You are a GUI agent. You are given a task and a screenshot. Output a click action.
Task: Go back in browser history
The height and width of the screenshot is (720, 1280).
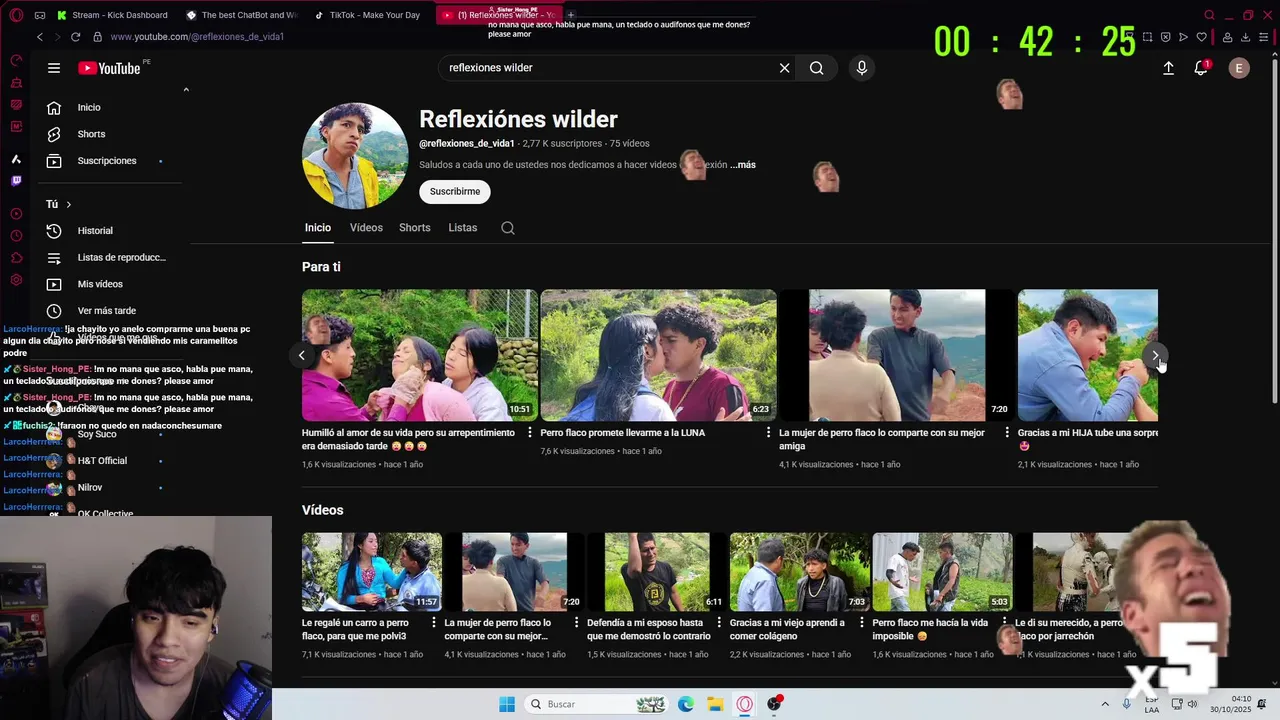click(x=40, y=37)
